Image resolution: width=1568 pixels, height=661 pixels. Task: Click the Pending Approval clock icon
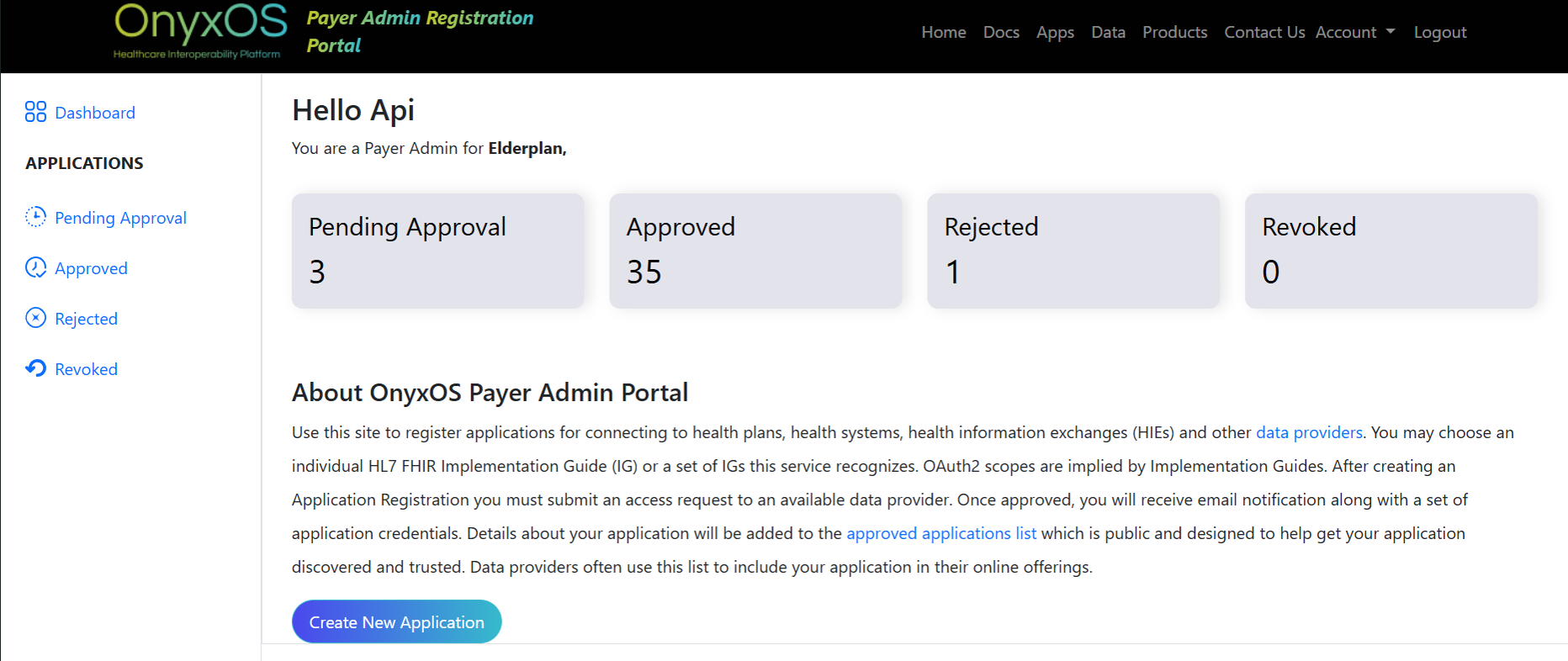[x=35, y=217]
